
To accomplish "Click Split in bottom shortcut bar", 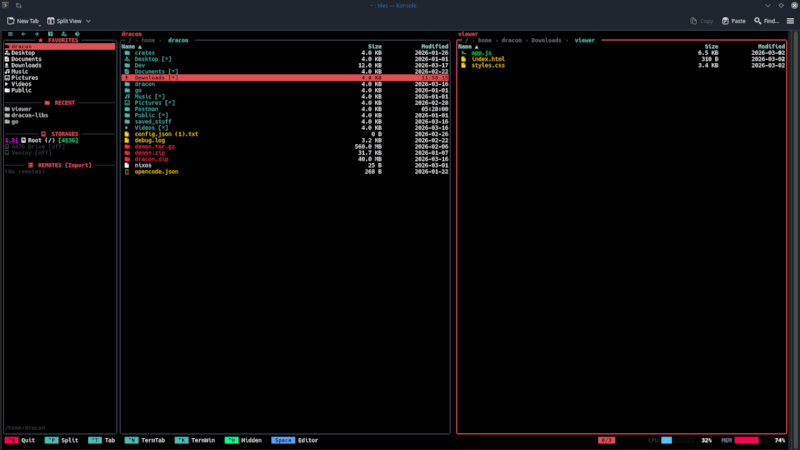I will [61, 440].
